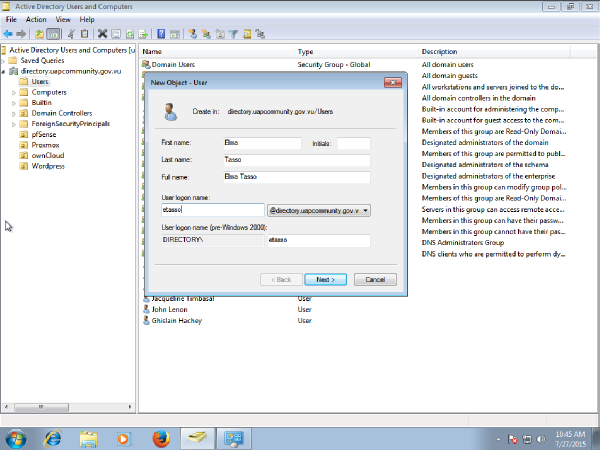The image size is (600, 450).
Task: Click the Refresh toolbar icon
Action: (130, 34)
